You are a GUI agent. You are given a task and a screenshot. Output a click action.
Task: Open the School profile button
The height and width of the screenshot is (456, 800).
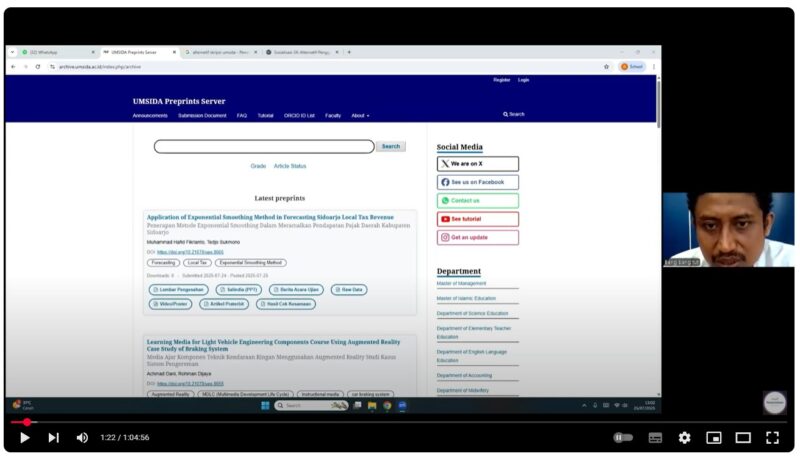coord(632,67)
